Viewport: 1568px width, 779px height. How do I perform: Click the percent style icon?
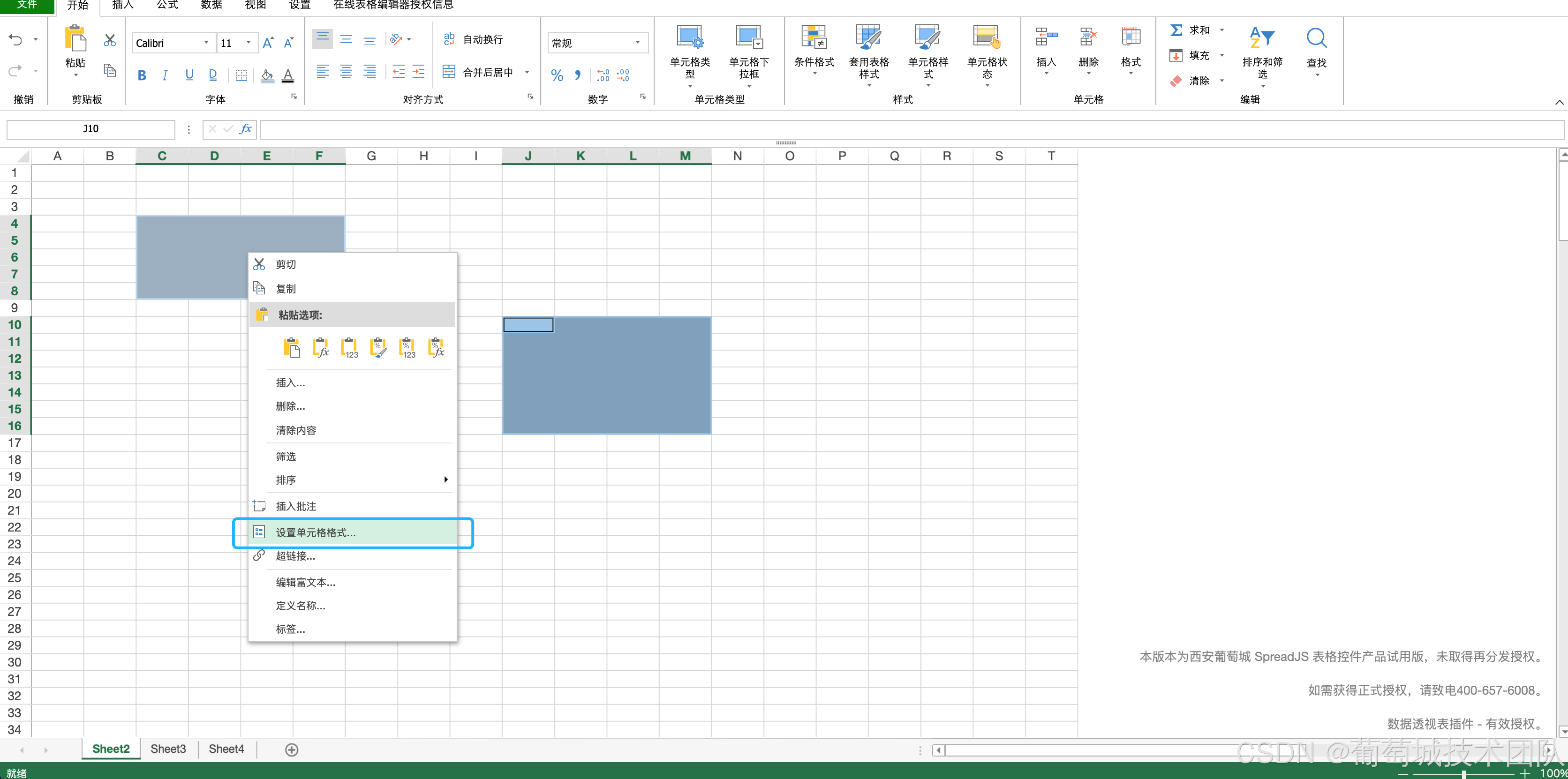tap(556, 75)
